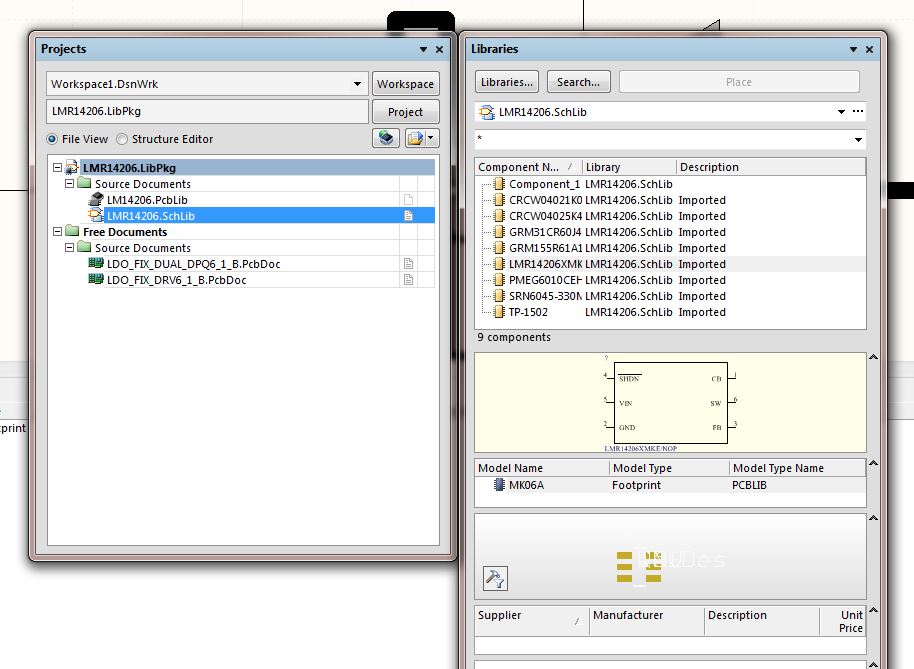Click the Component_1 component icon

pyautogui.click(x=499, y=184)
